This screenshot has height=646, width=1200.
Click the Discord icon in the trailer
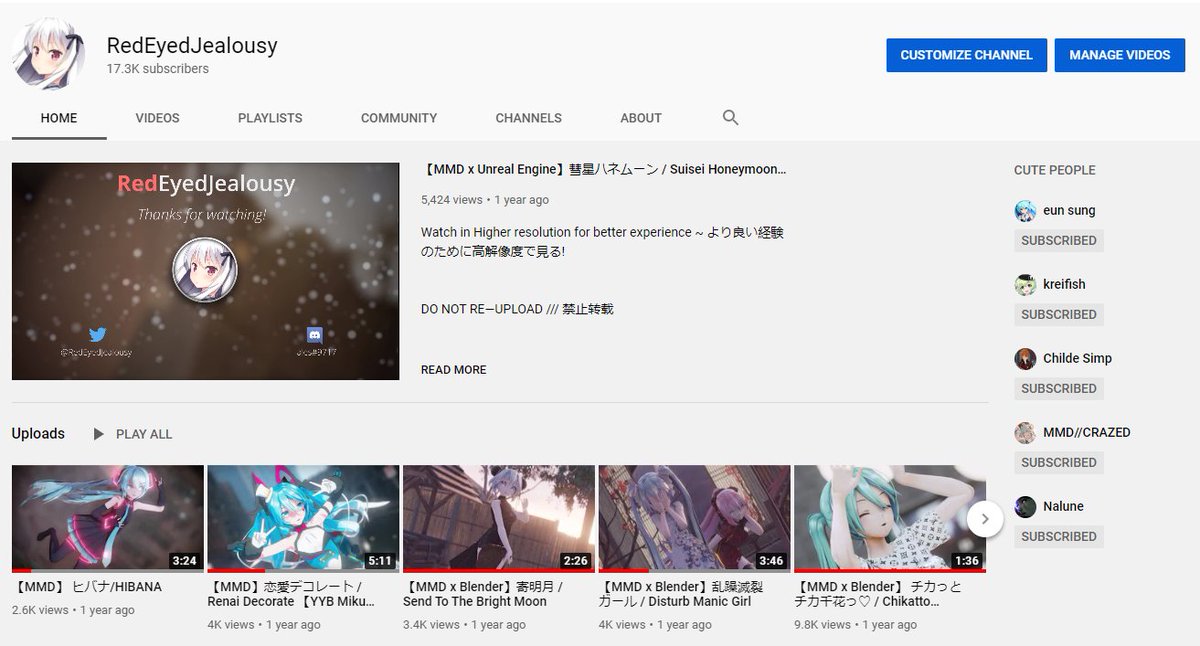click(315, 336)
